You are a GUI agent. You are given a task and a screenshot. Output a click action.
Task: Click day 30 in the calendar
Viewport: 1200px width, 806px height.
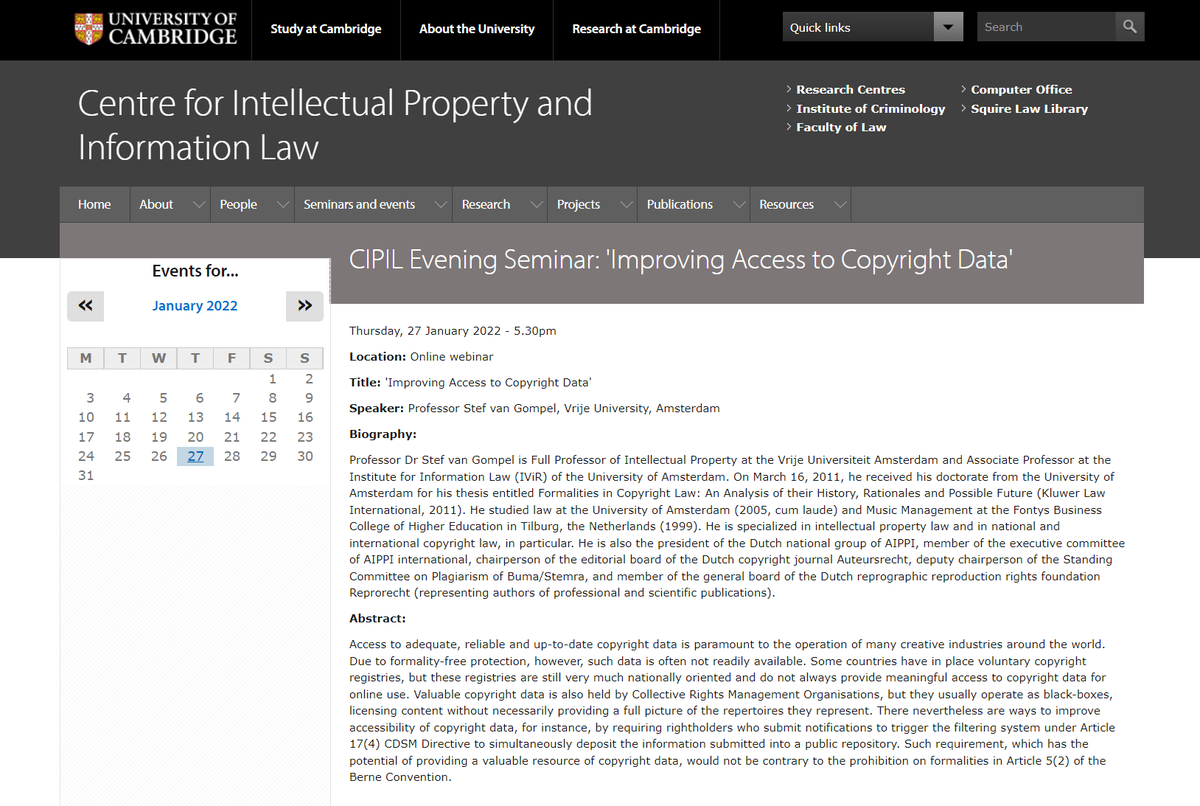click(x=305, y=456)
